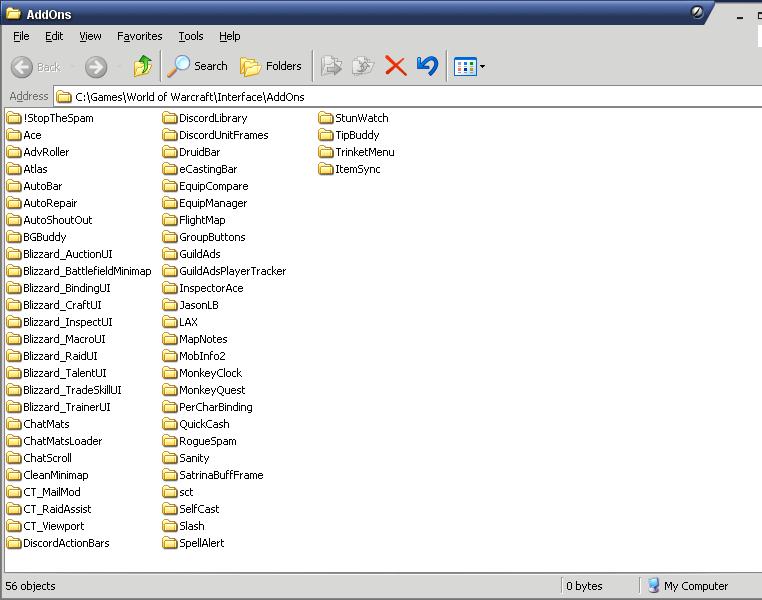762x600 pixels.
Task: Select the ChatScroll folder icon
Action: point(14,458)
